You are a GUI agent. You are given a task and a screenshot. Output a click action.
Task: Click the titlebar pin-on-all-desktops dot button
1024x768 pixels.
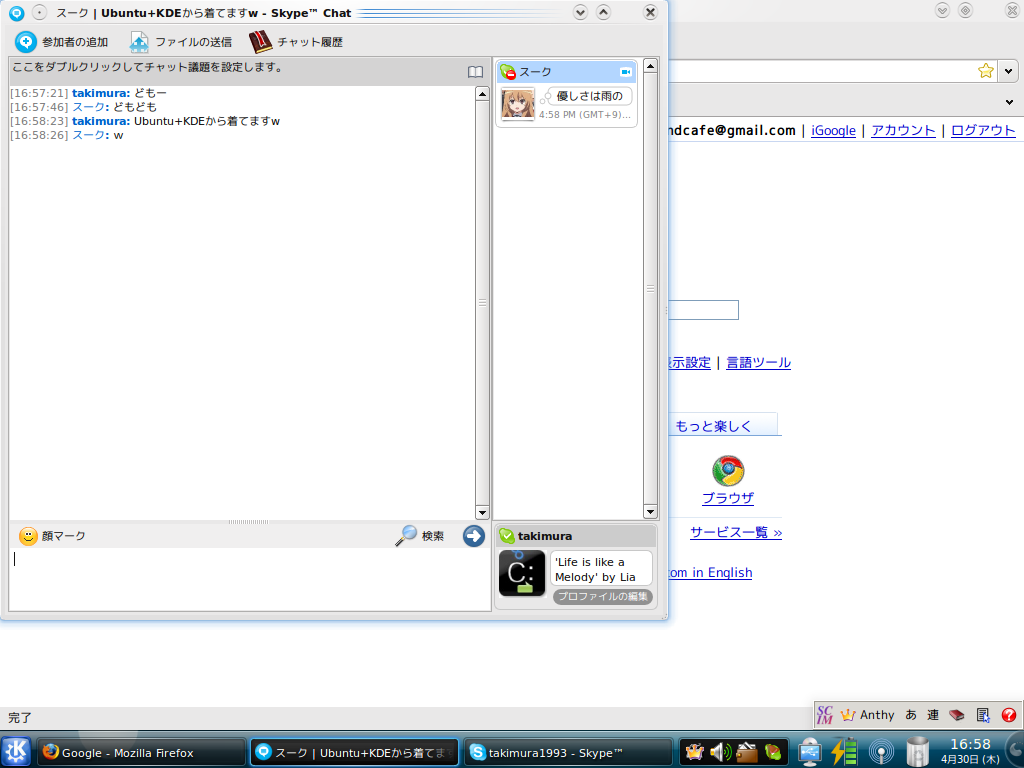[39, 12]
